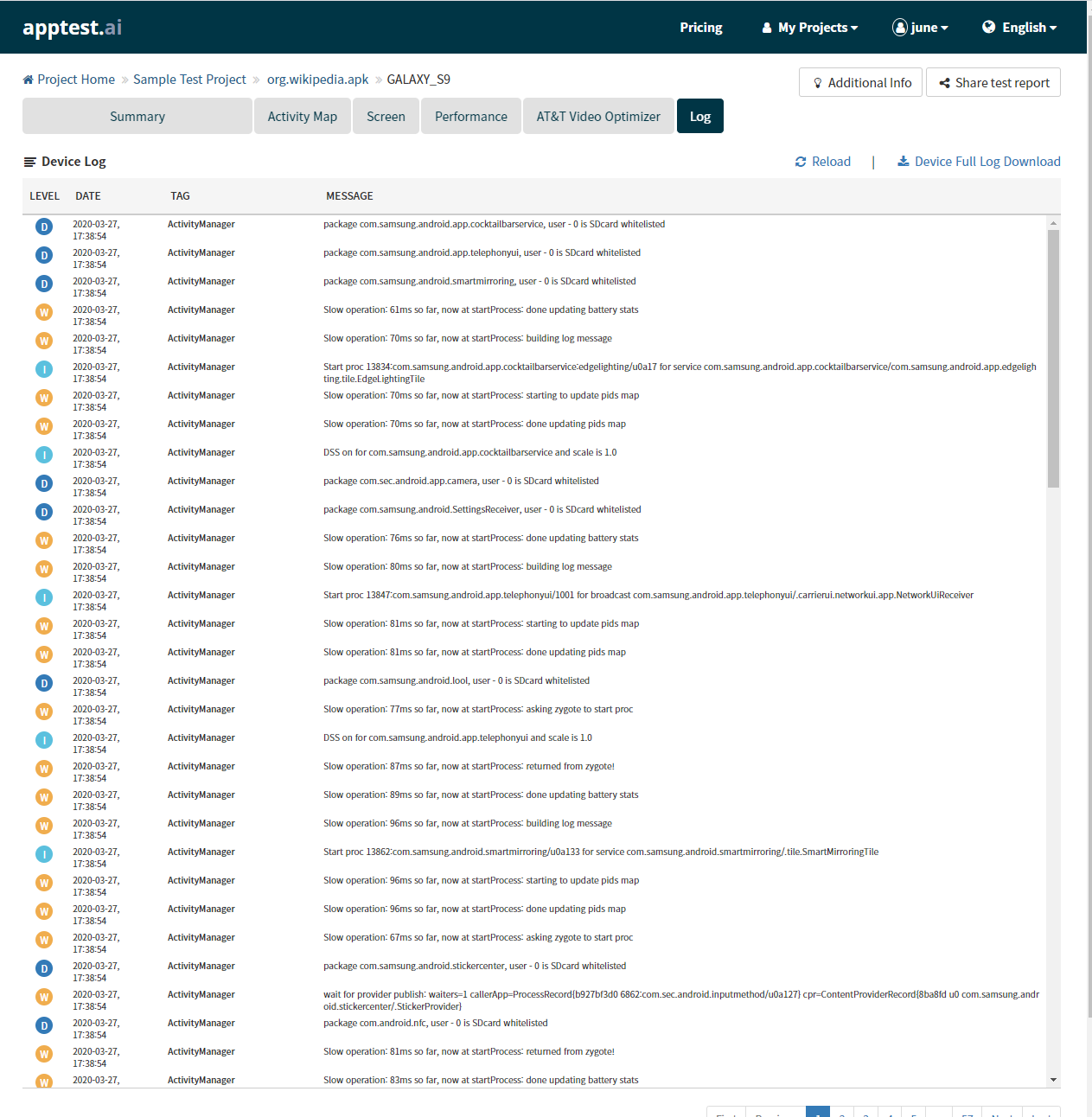Click the Pricing link in header
The image size is (1092, 1117).
pyautogui.click(x=701, y=28)
